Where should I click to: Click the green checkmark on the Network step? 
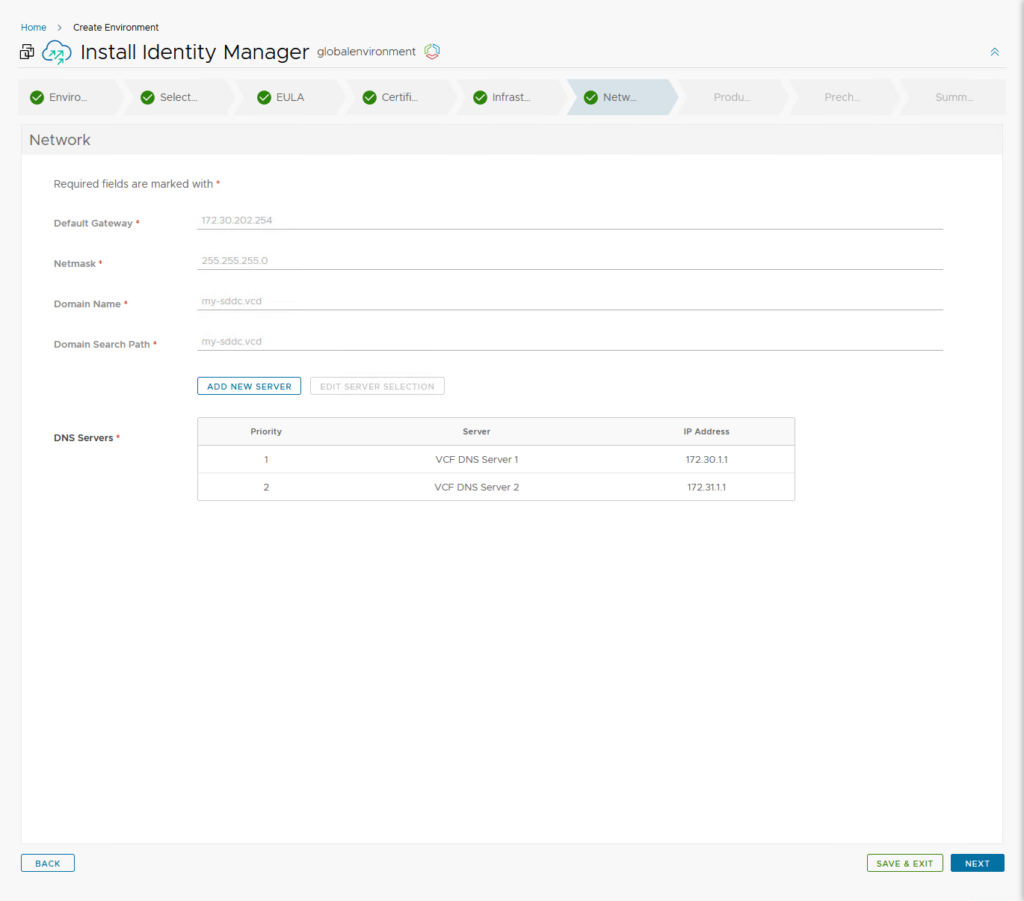click(591, 97)
